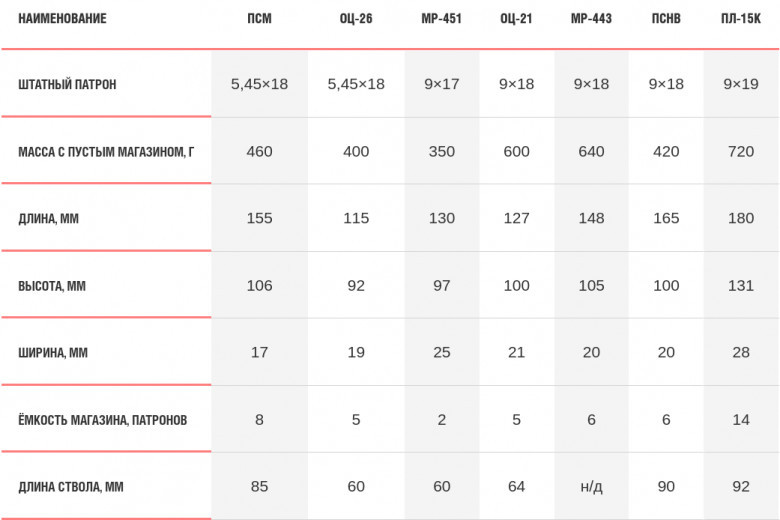Click the ВЫСОТА, ММ row label
780x520 pixels.
click(52, 286)
